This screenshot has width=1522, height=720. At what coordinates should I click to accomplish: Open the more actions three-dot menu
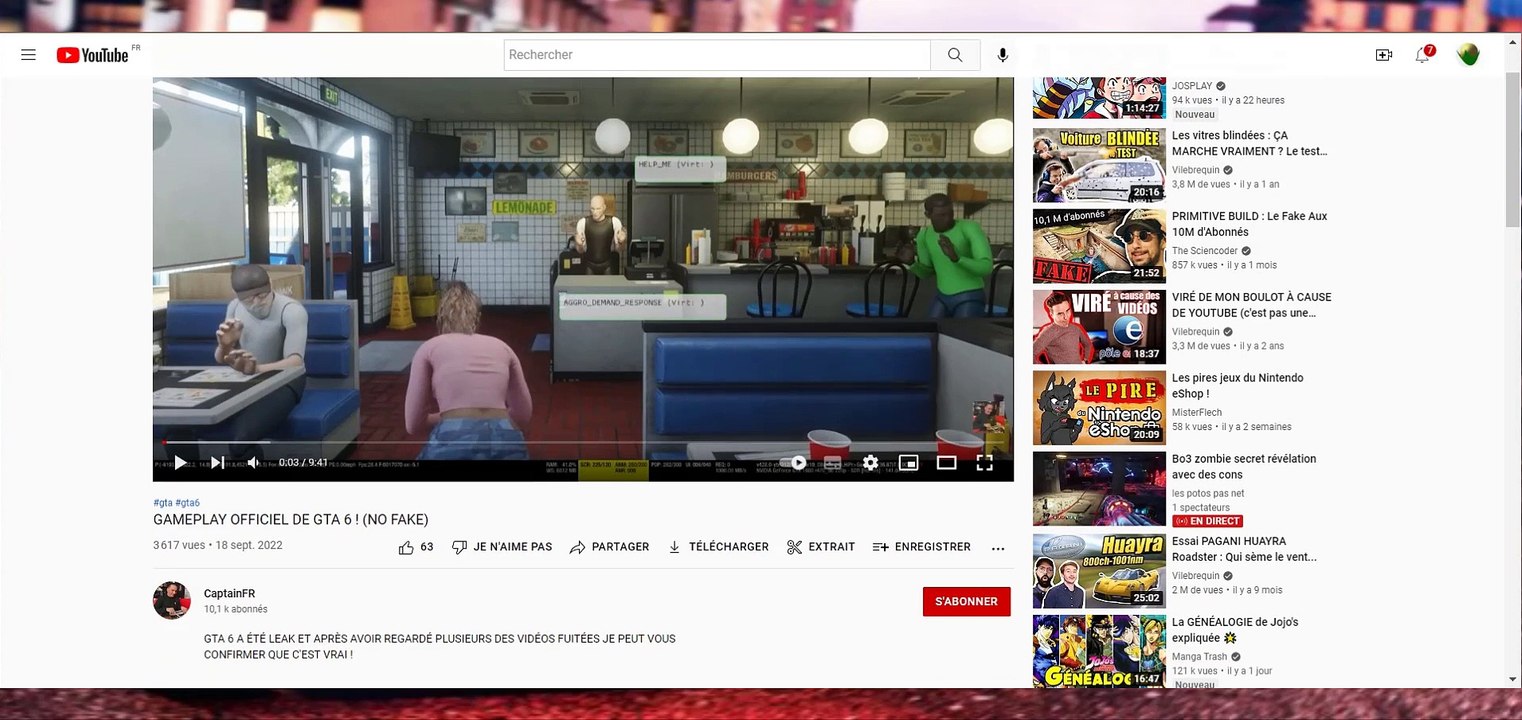[x=998, y=548]
